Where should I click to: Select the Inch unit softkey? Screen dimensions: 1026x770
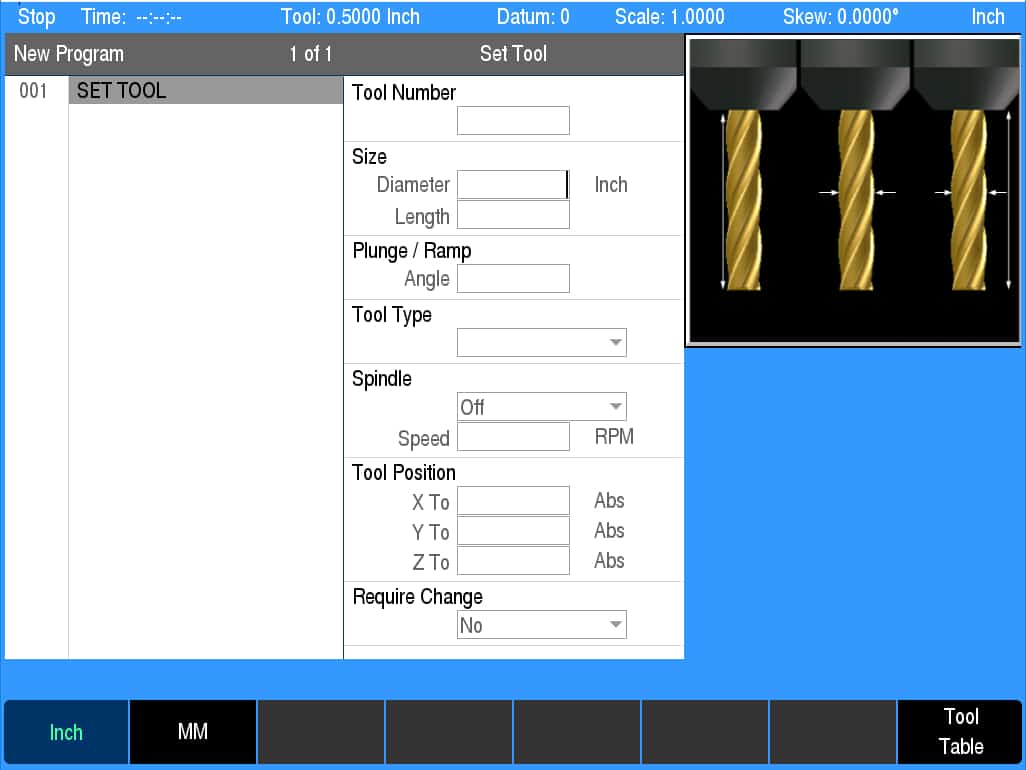(66, 731)
